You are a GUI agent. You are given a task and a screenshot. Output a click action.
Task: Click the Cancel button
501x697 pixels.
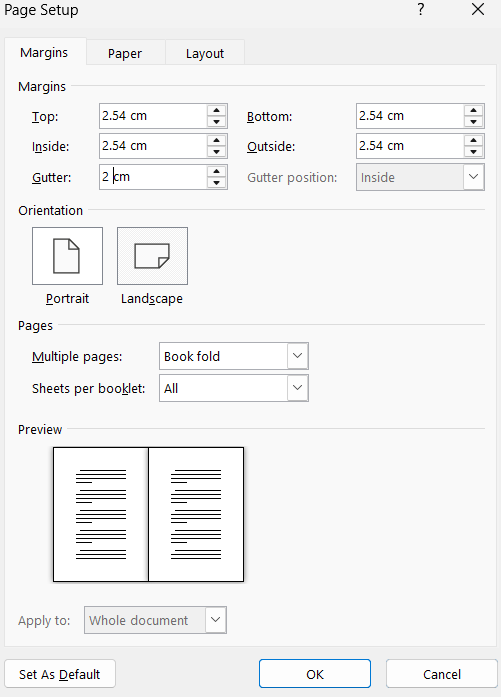(441, 674)
